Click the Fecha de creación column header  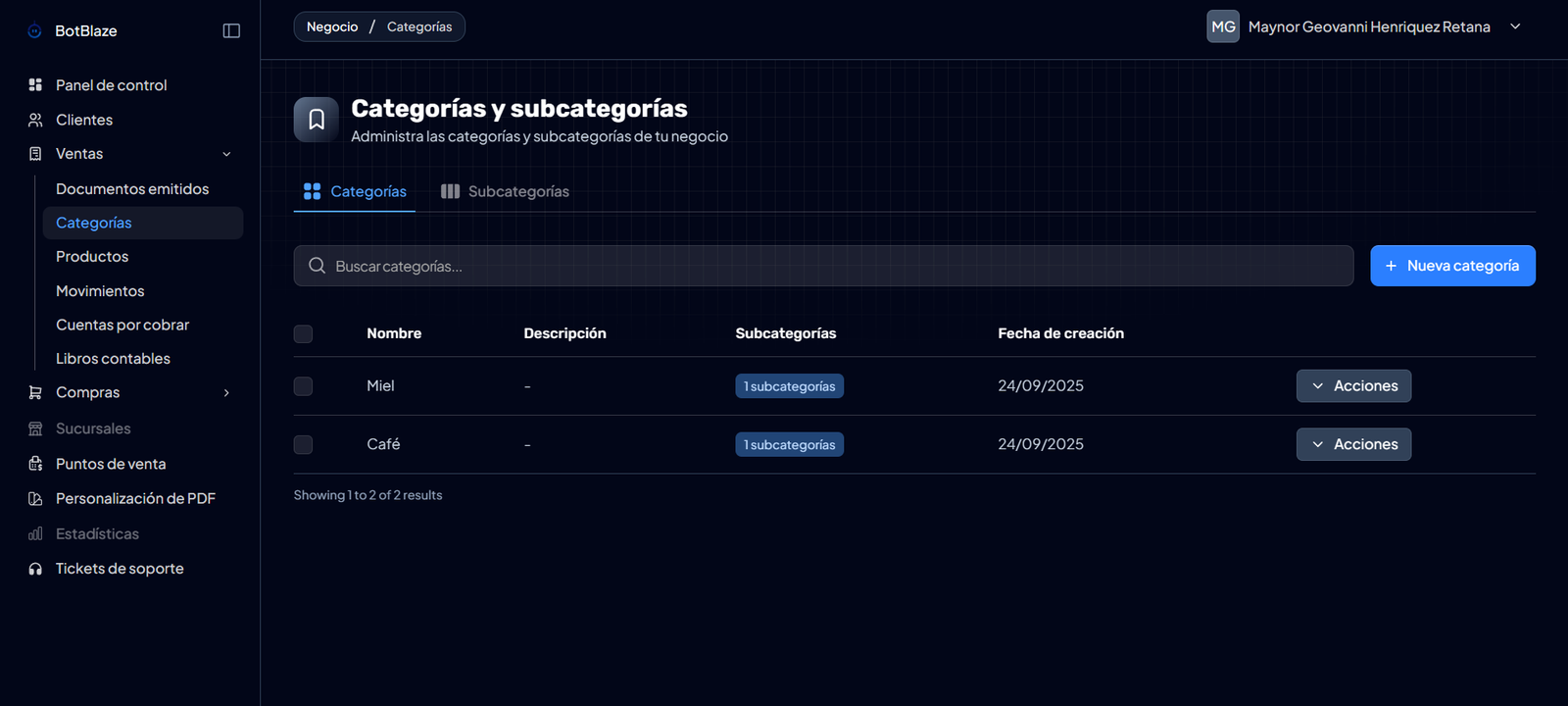click(1060, 333)
